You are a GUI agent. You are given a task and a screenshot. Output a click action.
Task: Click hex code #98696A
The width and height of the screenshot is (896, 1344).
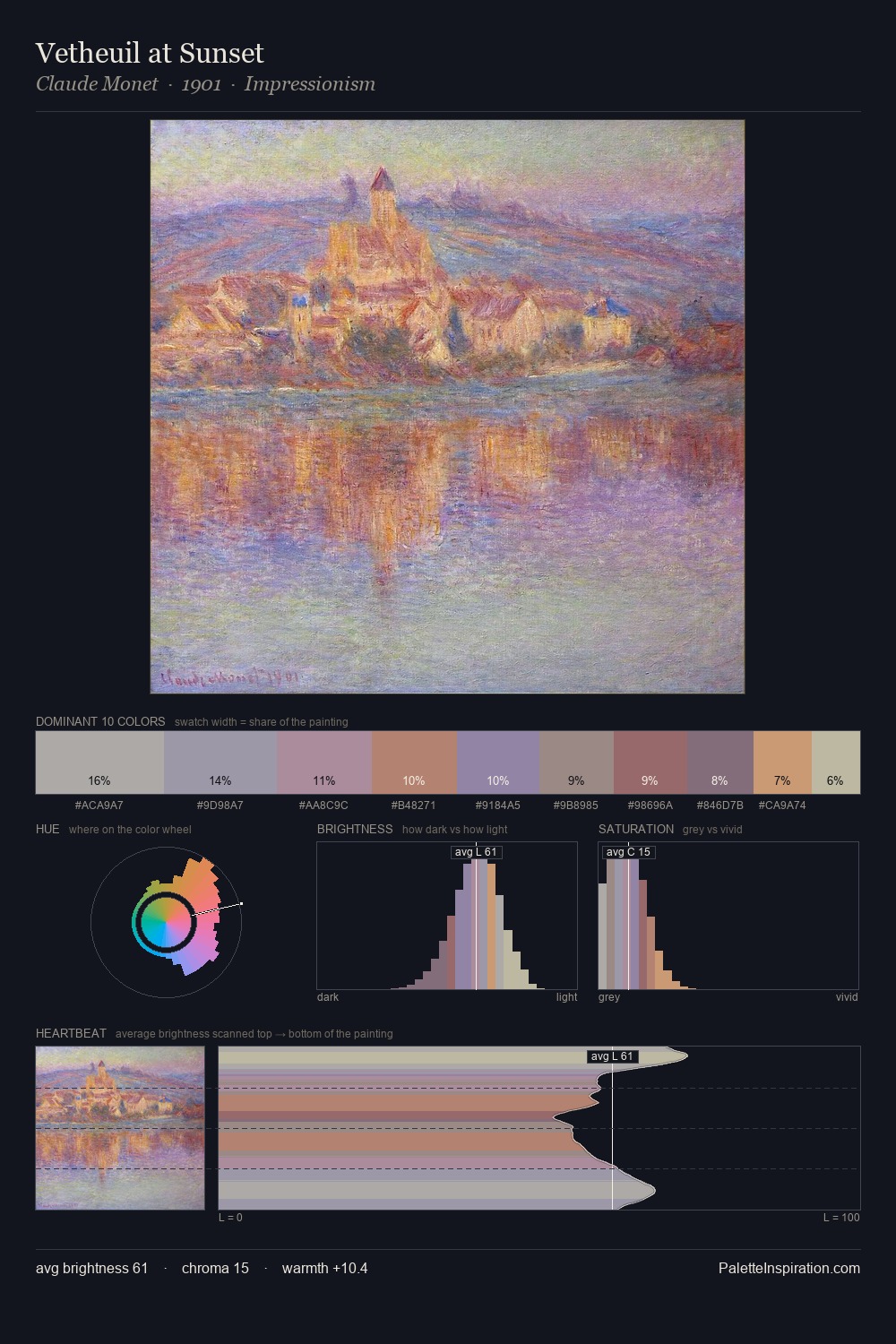coord(650,806)
